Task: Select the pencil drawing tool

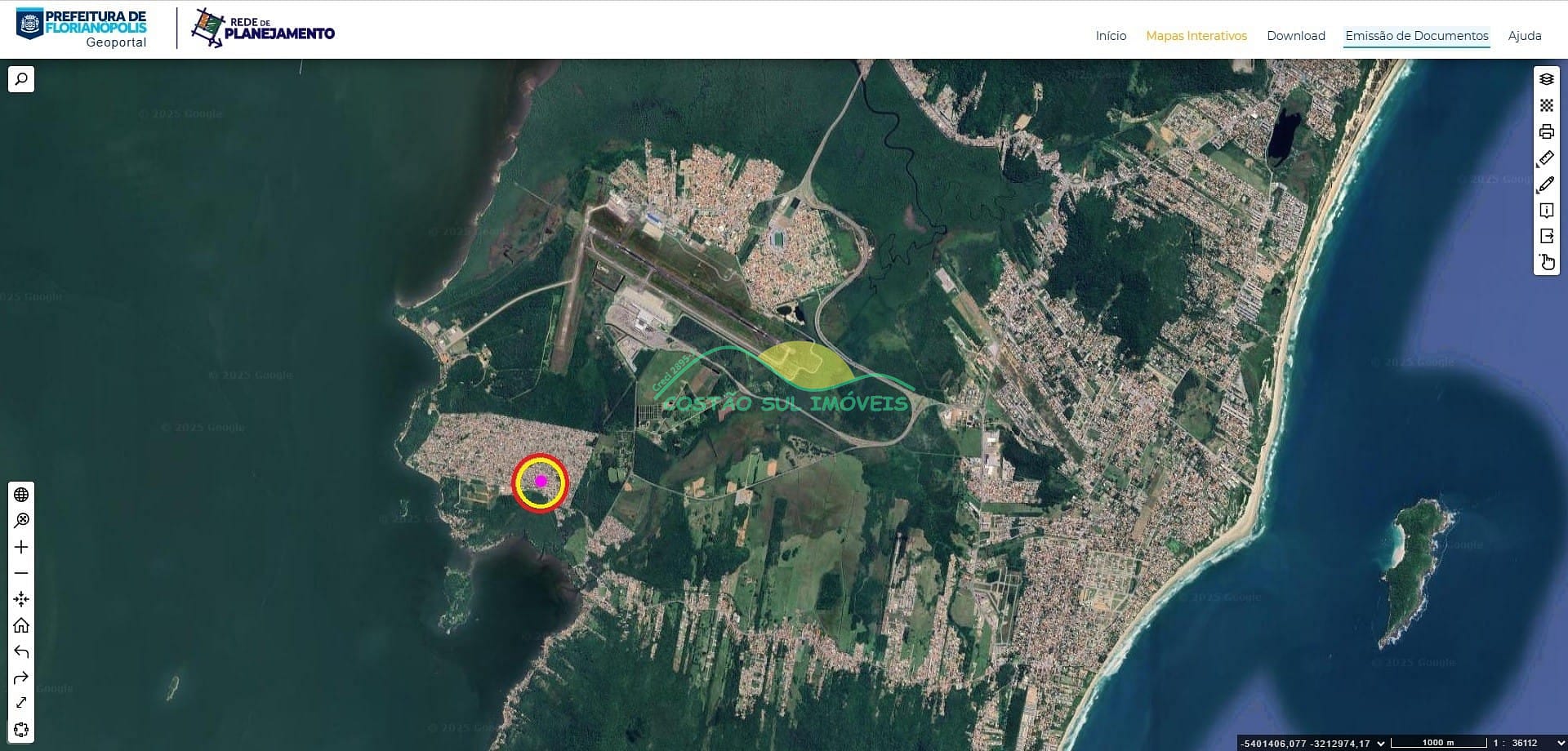Action: tap(1546, 184)
